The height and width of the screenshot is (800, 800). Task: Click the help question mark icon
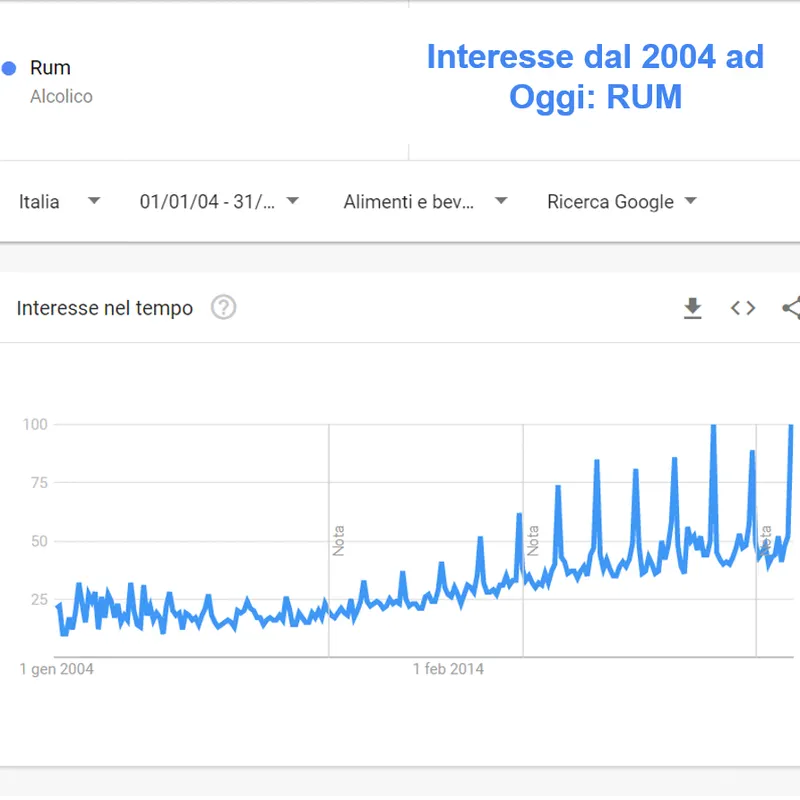point(224,308)
